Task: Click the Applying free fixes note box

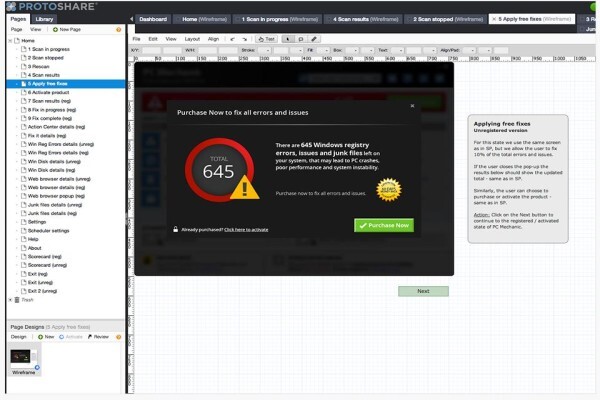Action: (518, 178)
